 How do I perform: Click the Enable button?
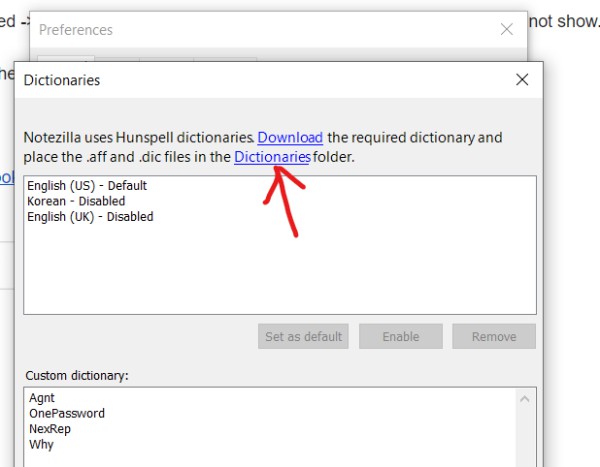tap(401, 336)
